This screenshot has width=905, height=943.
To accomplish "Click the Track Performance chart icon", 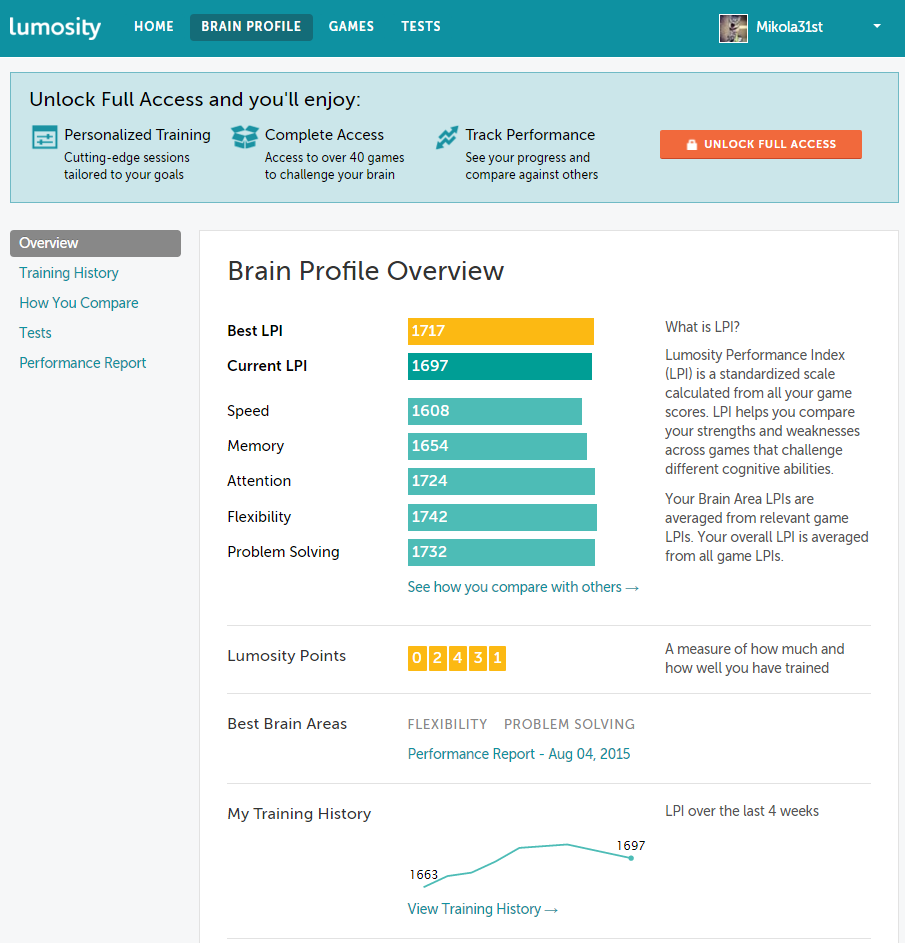I will [447, 137].
